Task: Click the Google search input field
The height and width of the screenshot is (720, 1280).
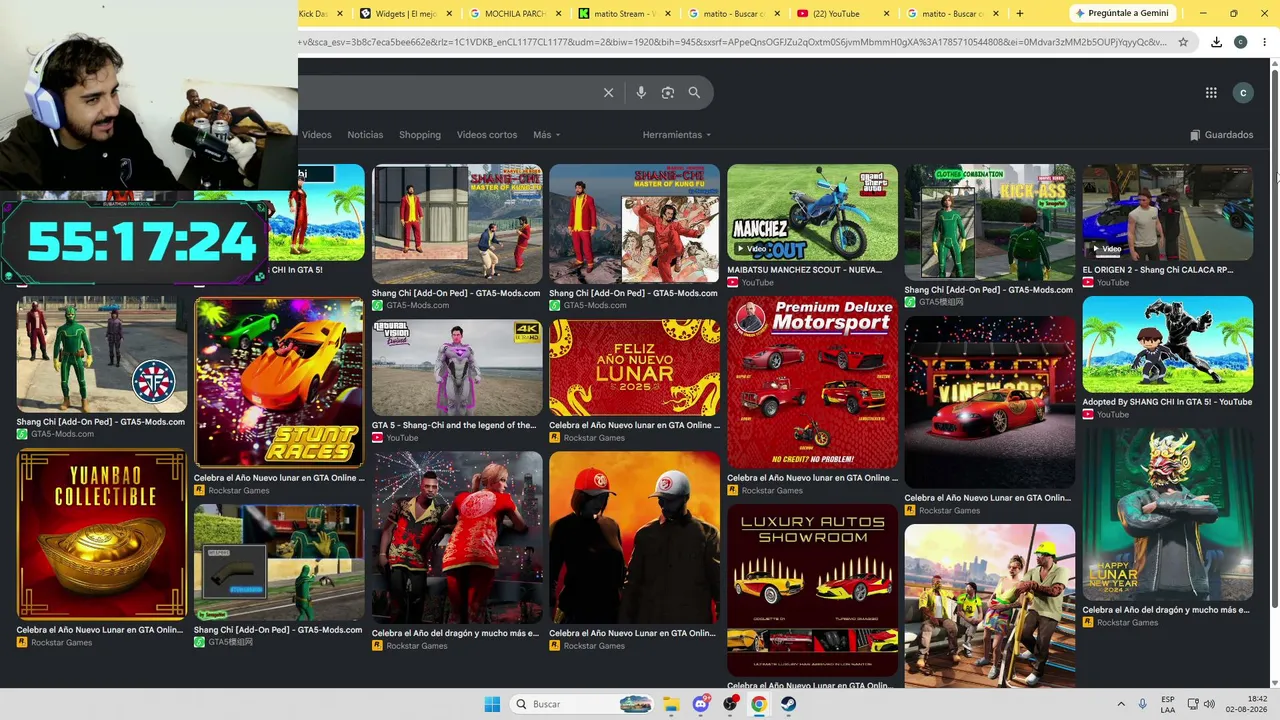Action: tap(450, 93)
